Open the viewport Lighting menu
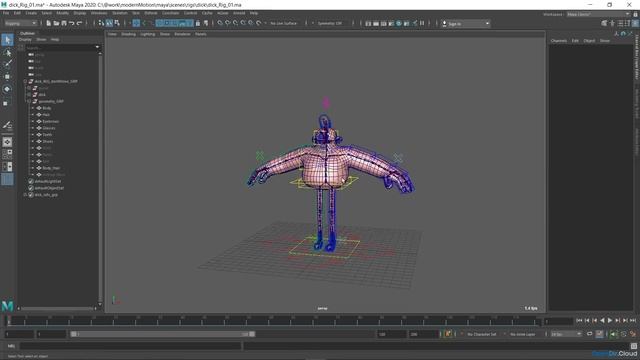Viewport: 640px width, 360px height. 148,34
